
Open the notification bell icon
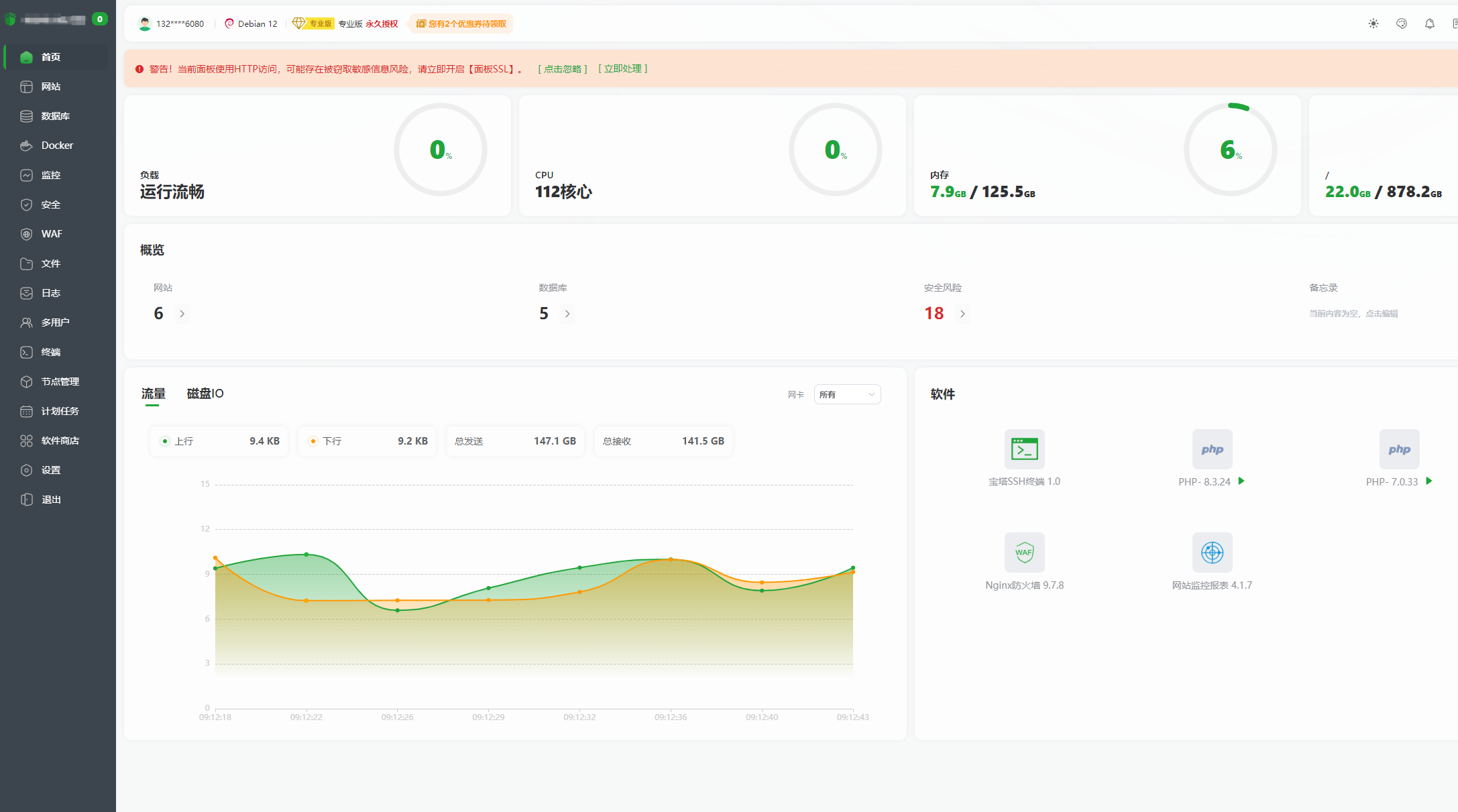coord(1430,23)
